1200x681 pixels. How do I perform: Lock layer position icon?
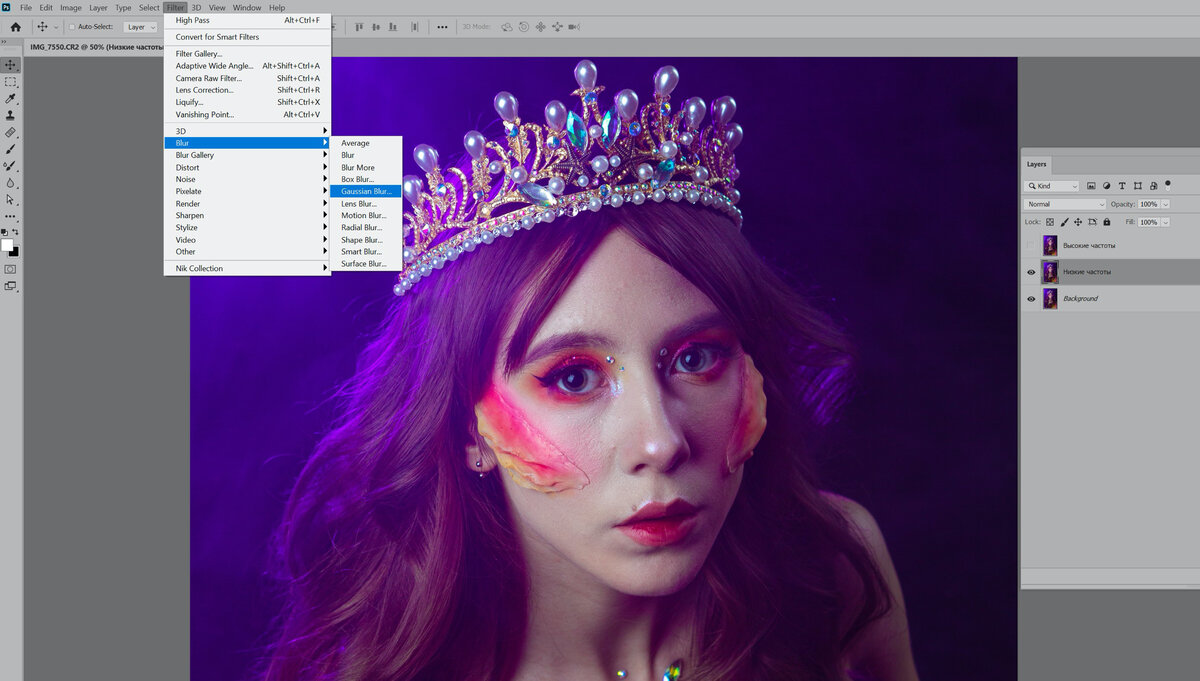[x=1078, y=222]
